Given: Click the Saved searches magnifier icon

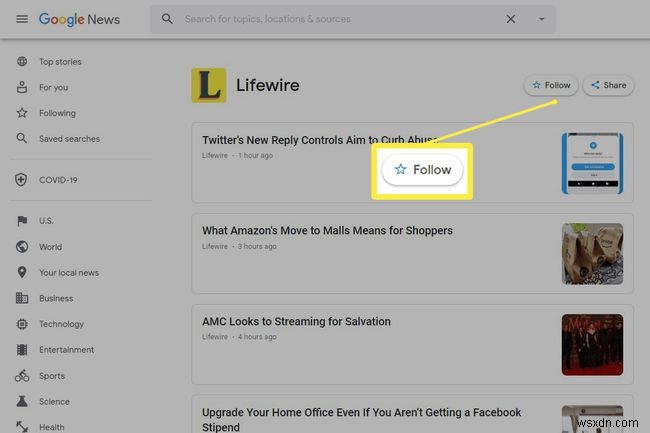Looking at the screenshot, I should click(x=22, y=138).
